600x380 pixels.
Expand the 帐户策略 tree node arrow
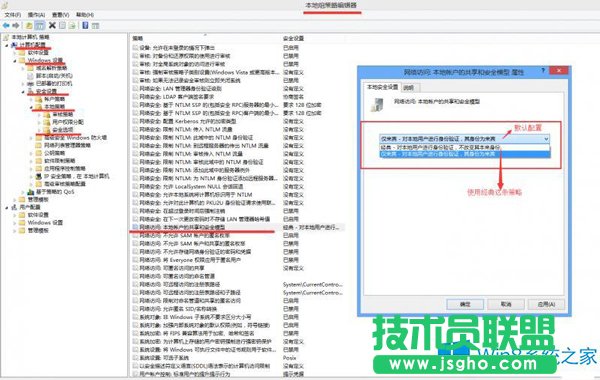pyautogui.click(x=31, y=99)
